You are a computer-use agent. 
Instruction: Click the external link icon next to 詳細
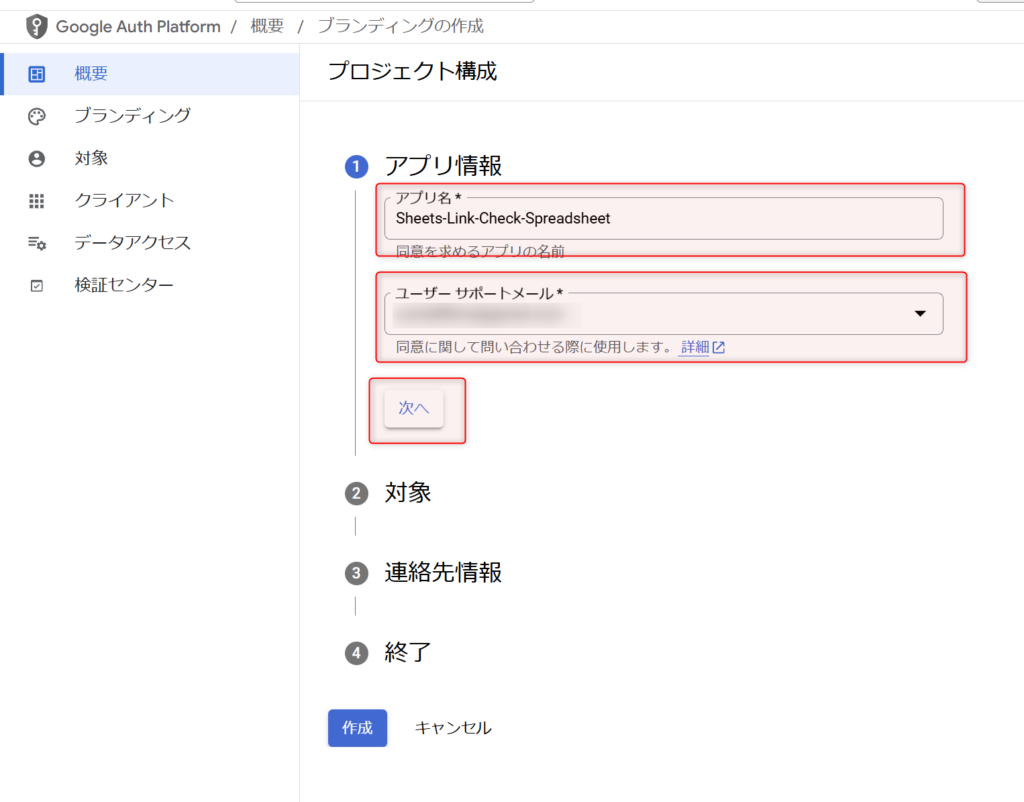point(717,347)
